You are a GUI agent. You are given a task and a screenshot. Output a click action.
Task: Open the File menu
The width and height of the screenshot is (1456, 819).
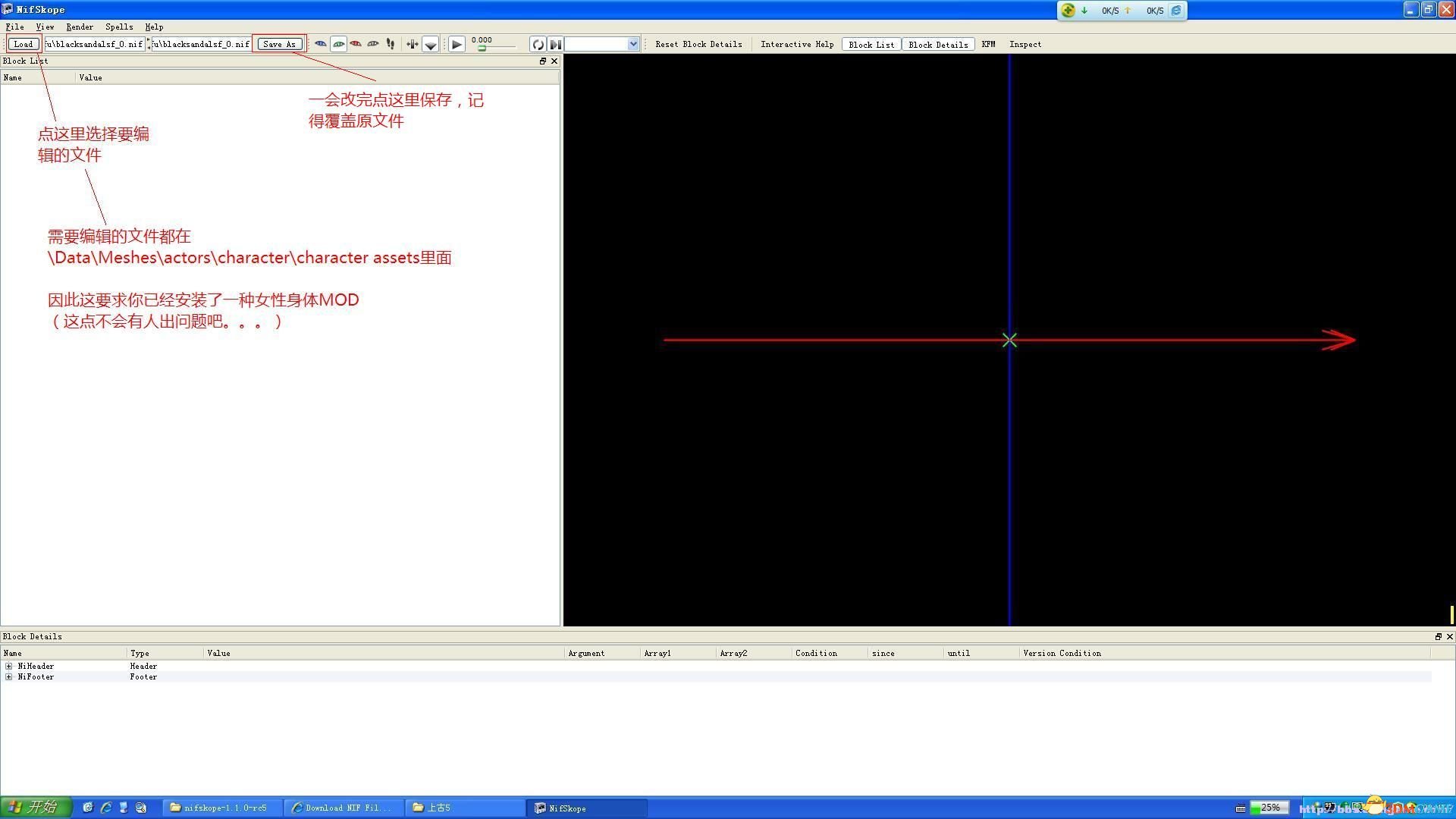pos(14,27)
